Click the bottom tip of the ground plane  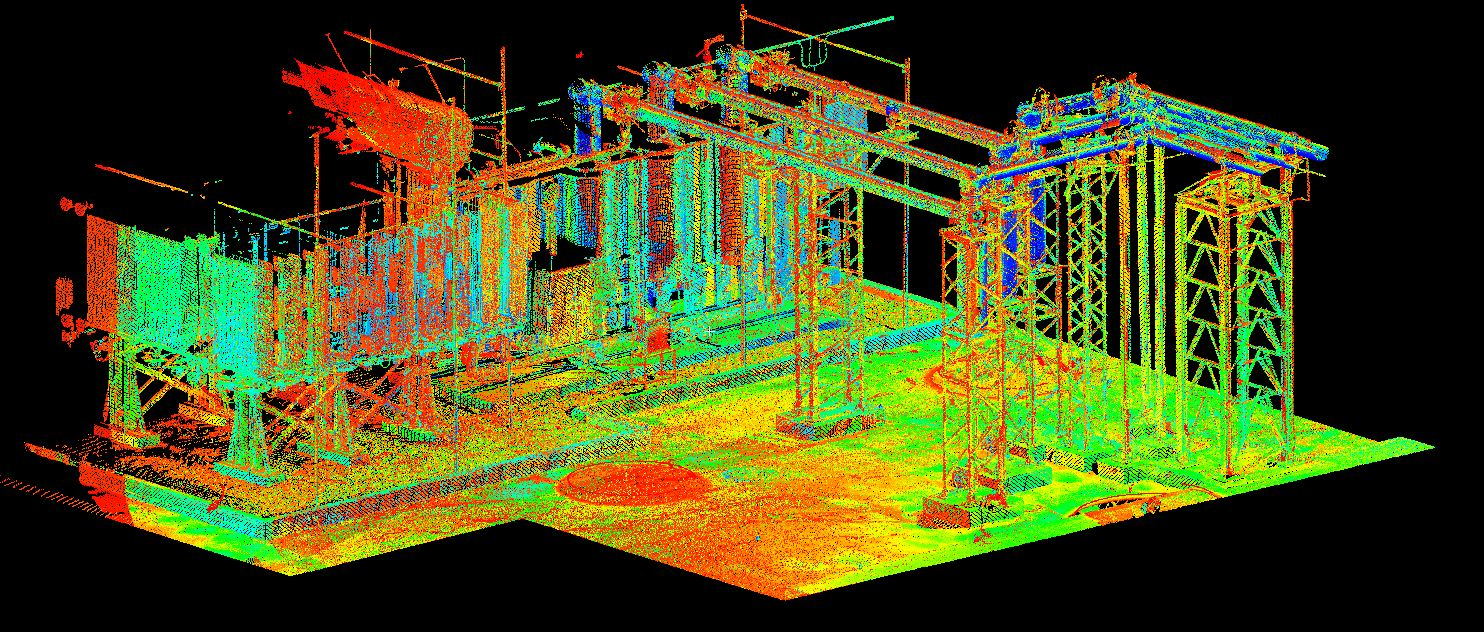tap(781, 598)
